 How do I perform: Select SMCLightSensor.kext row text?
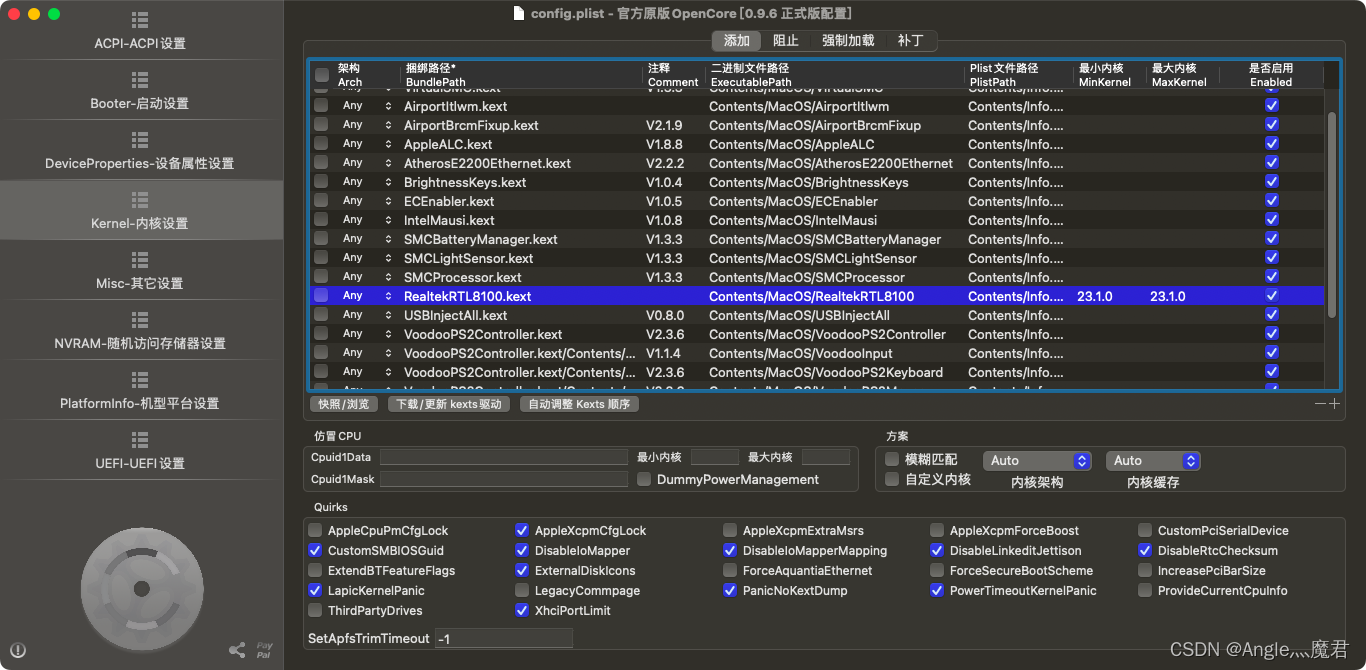pyautogui.click(x=468, y=258)
